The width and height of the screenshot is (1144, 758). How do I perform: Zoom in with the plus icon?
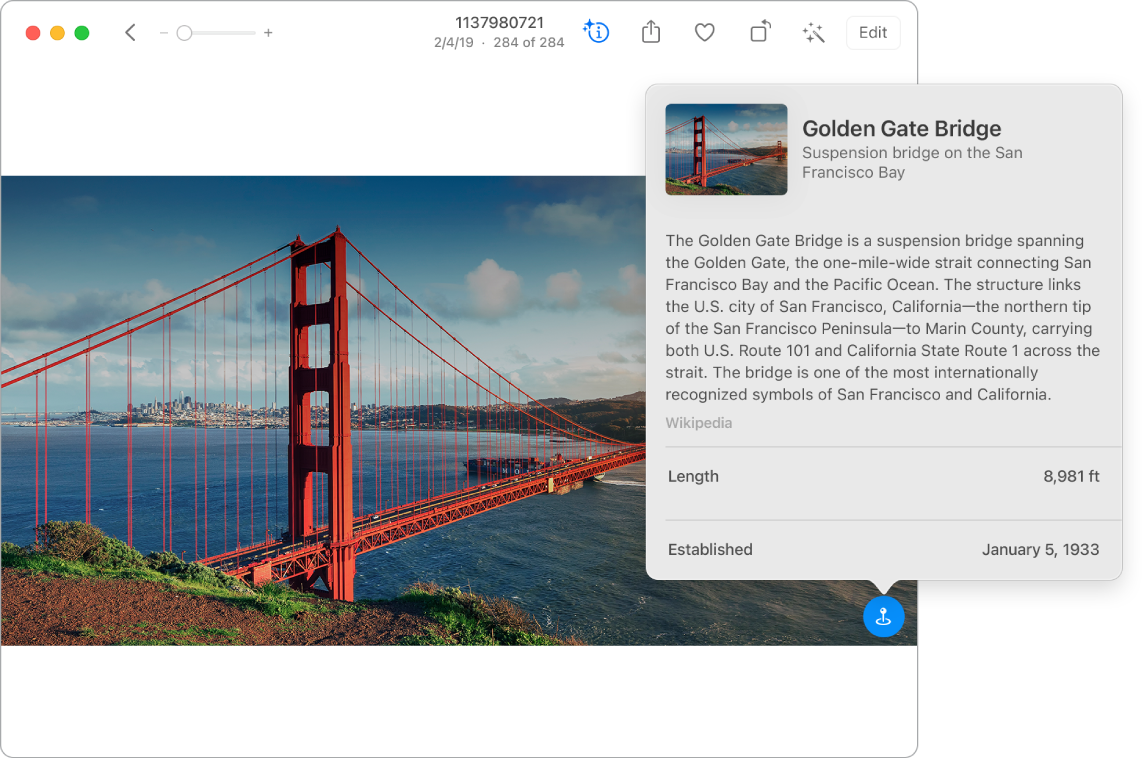click(x=268, y=32)
